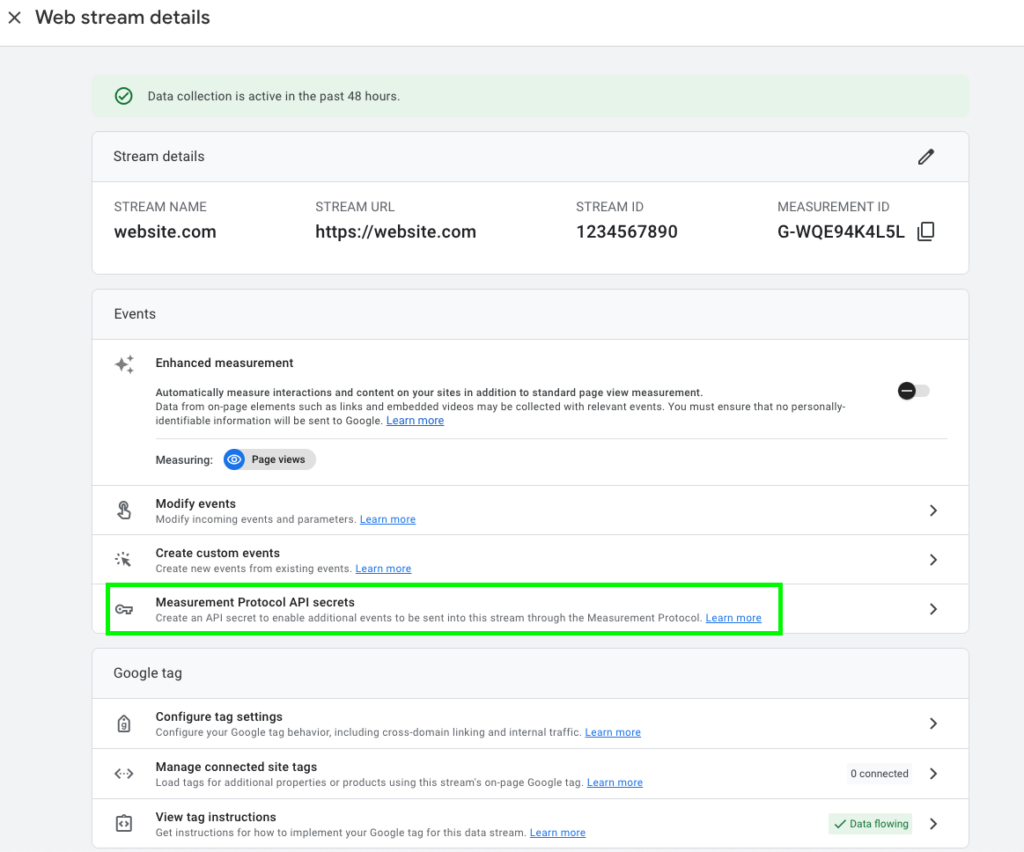This screenshot has height=852, width=1024.
Task: Expand Modify events with chevron
Action: (933, 511)
